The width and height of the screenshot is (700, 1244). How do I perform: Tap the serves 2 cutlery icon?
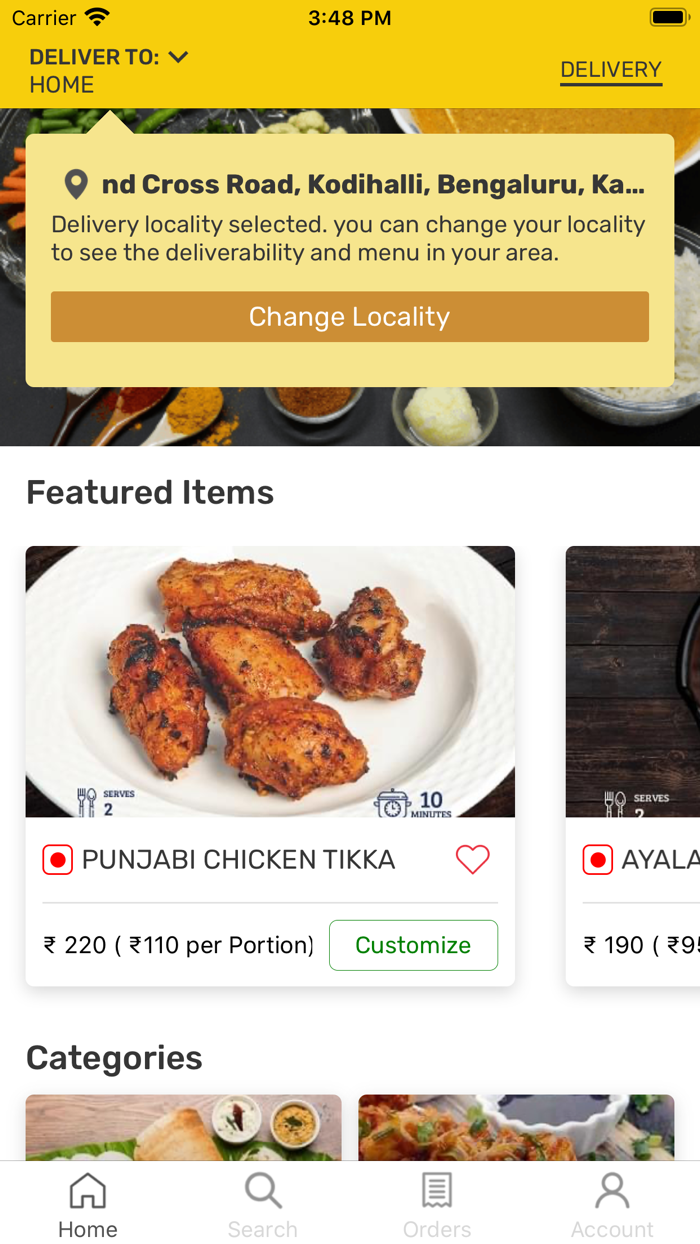(x=87, y=802)
